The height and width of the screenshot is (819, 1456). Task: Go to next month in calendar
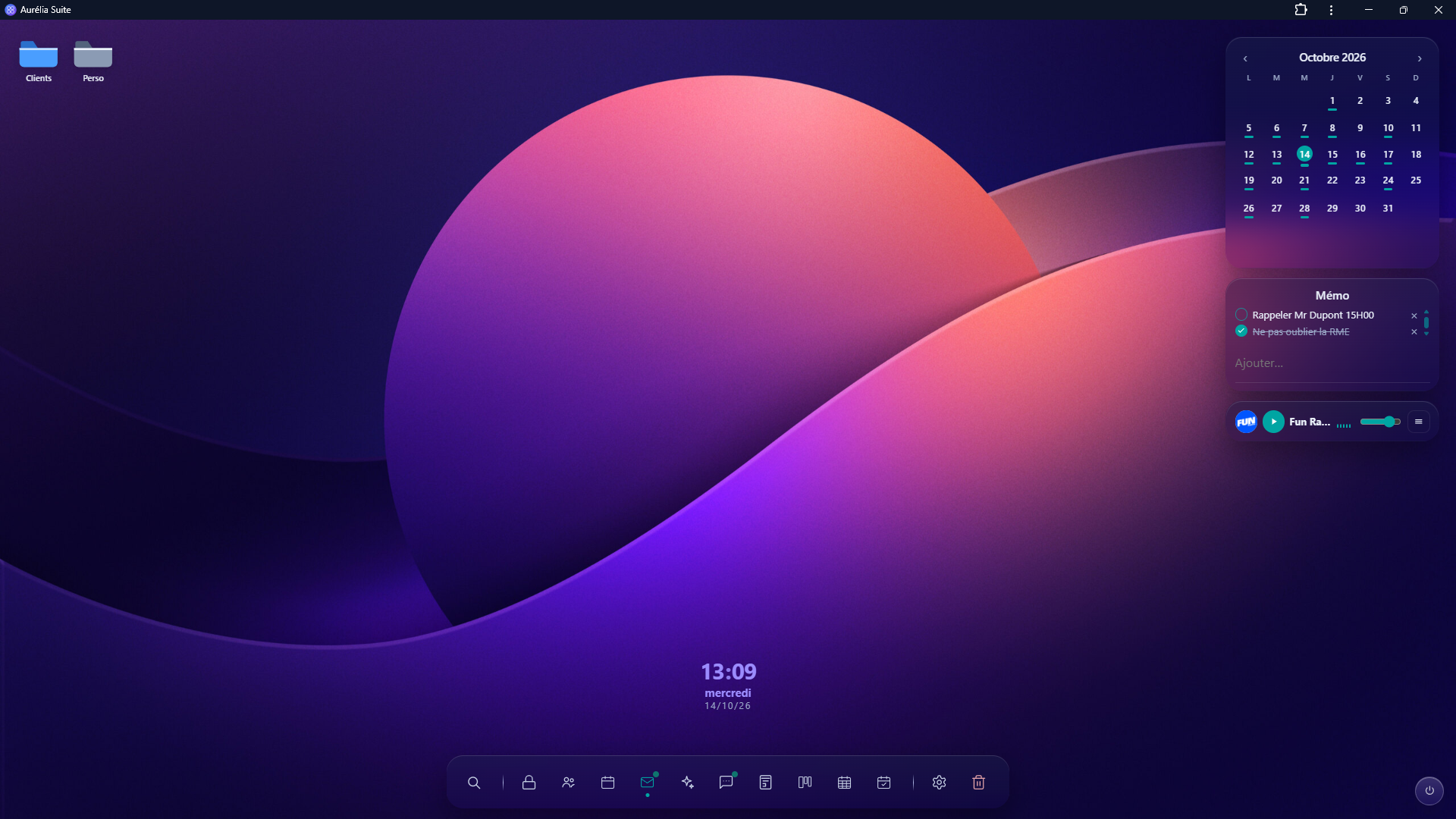1420,58
